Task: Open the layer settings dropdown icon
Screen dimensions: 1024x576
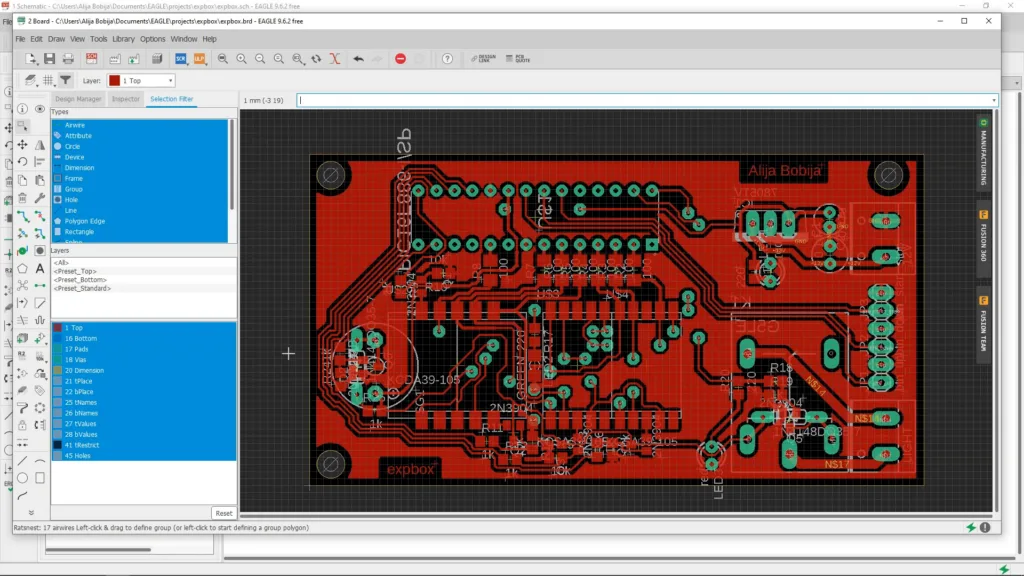Action: [30, 80]
